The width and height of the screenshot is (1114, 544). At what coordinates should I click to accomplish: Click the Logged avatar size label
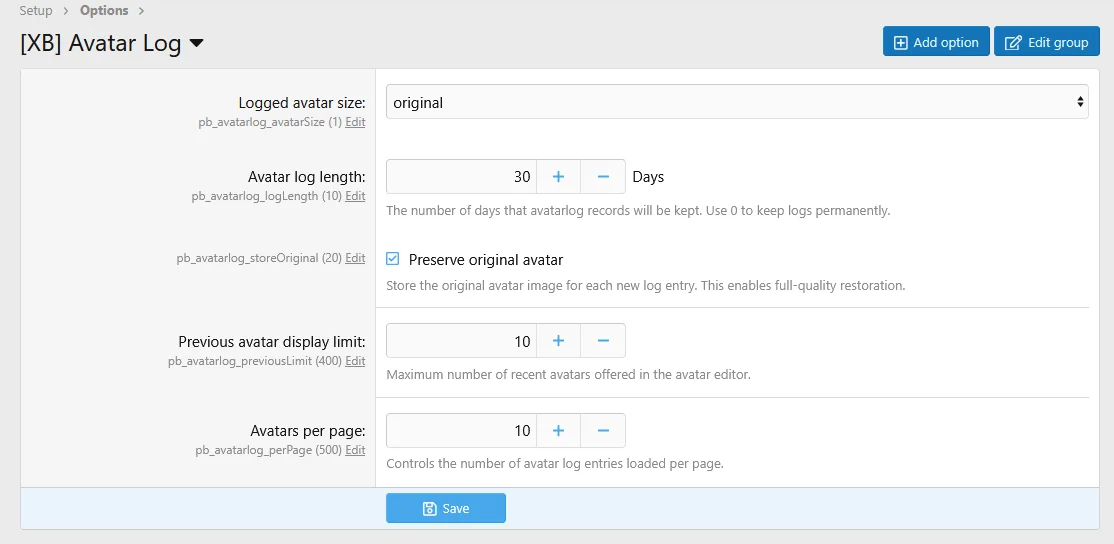coord(302,104)
